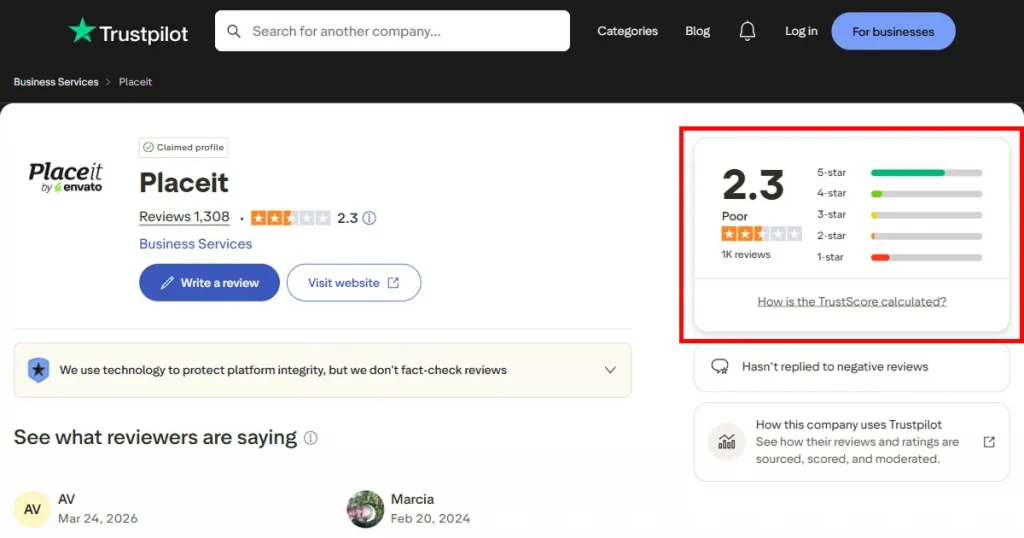The image size is (1024, 538).
Task: Click the pencil icon in Write a review
Action: pyautogui.click(x=167, y=283)
